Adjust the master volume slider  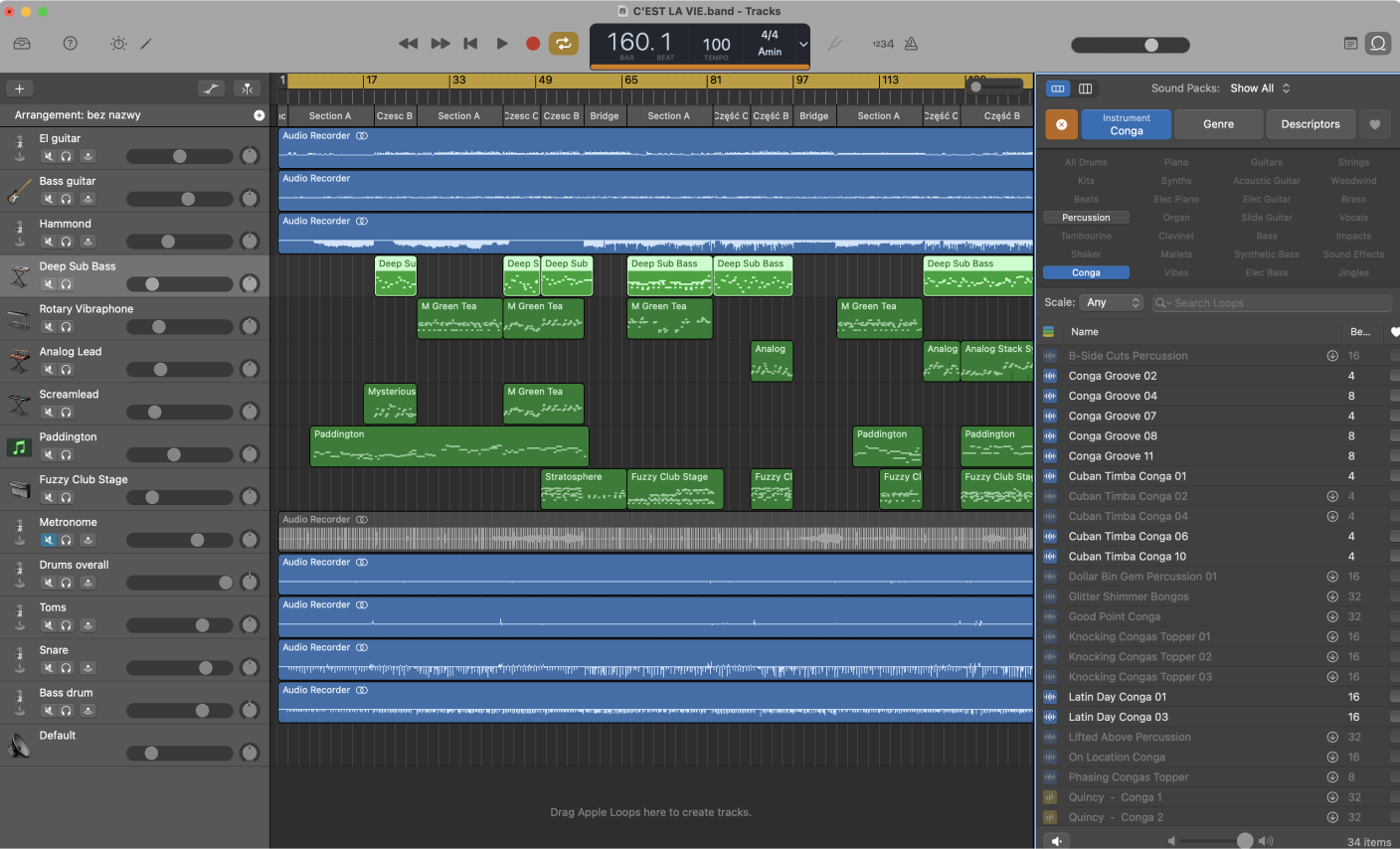(1130, 45)
